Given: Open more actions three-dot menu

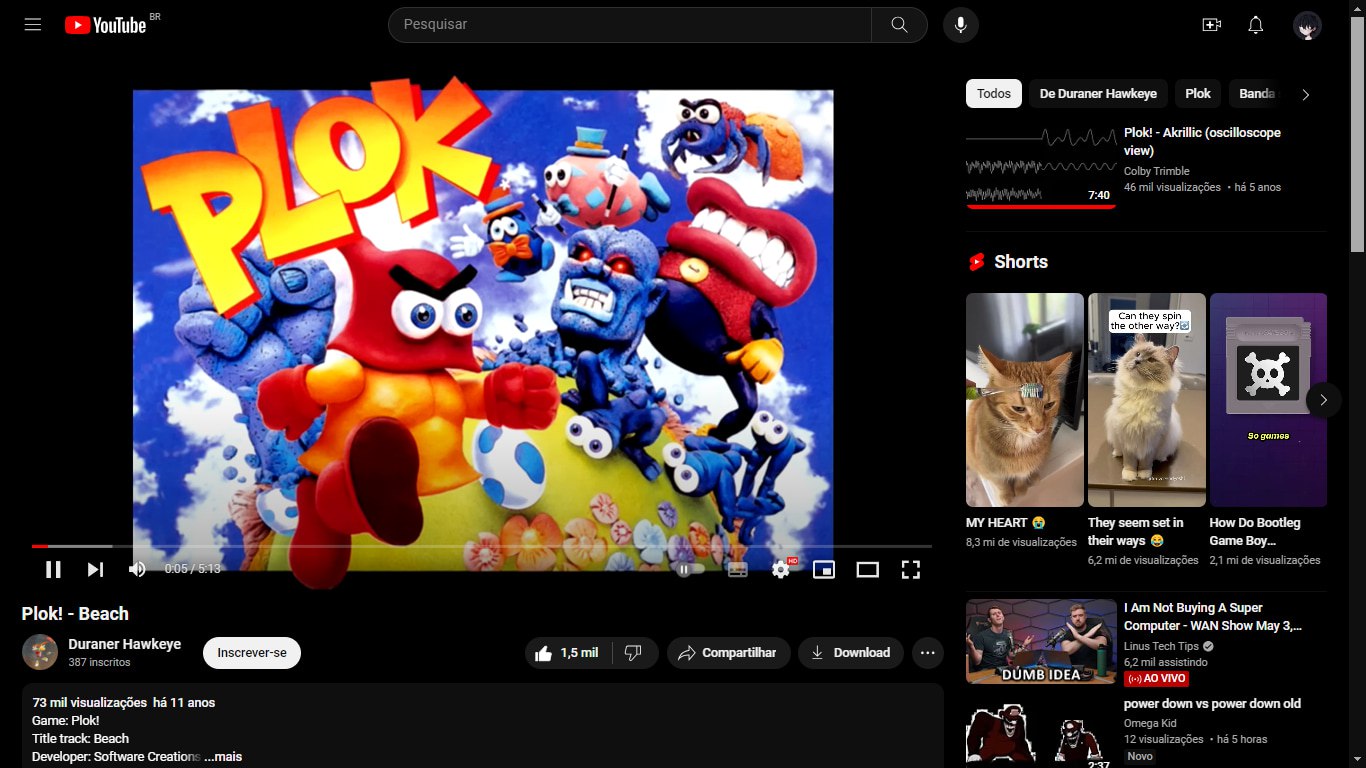Looking at the screenshot, I should pos(928,653).
